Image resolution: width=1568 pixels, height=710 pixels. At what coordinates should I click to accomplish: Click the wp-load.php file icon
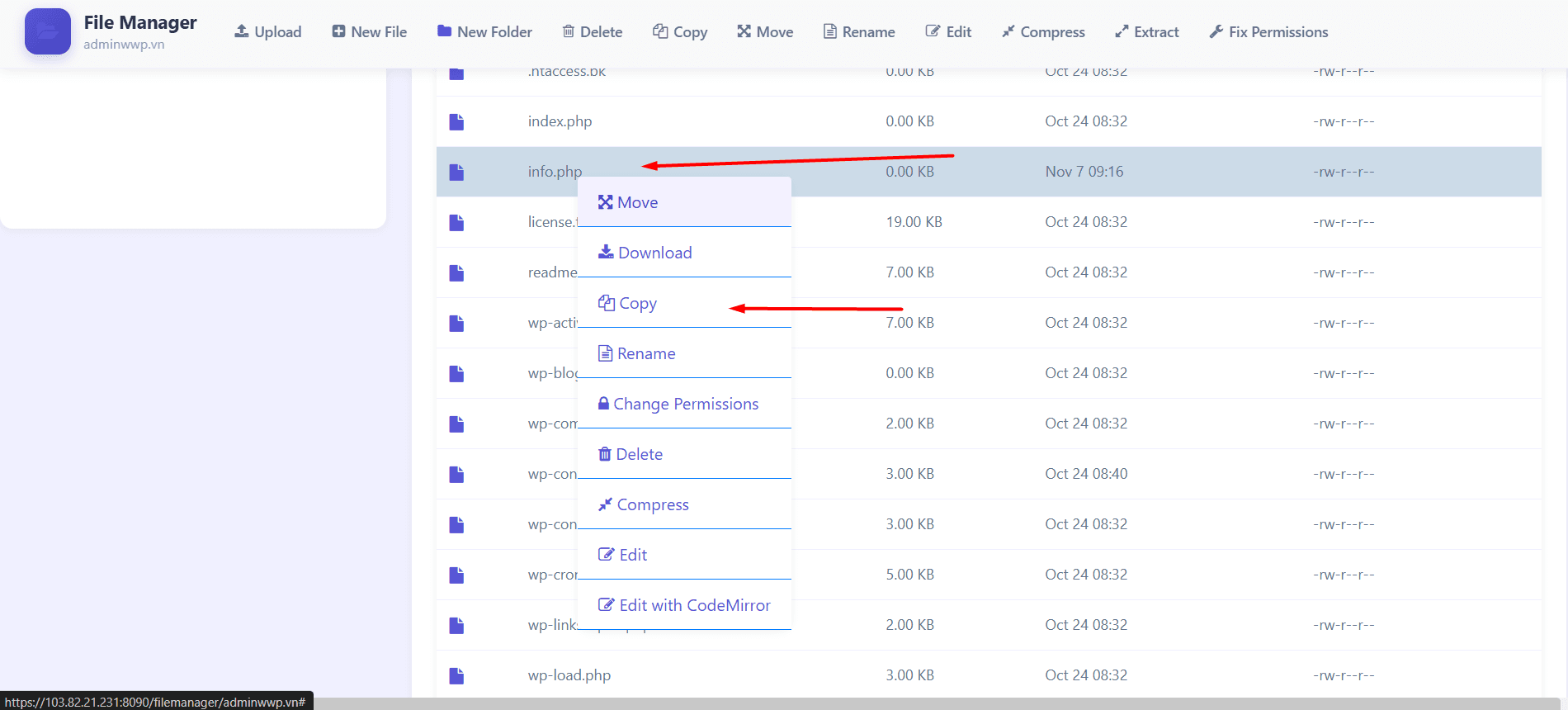pyautogui.click(x=456, y=676)
